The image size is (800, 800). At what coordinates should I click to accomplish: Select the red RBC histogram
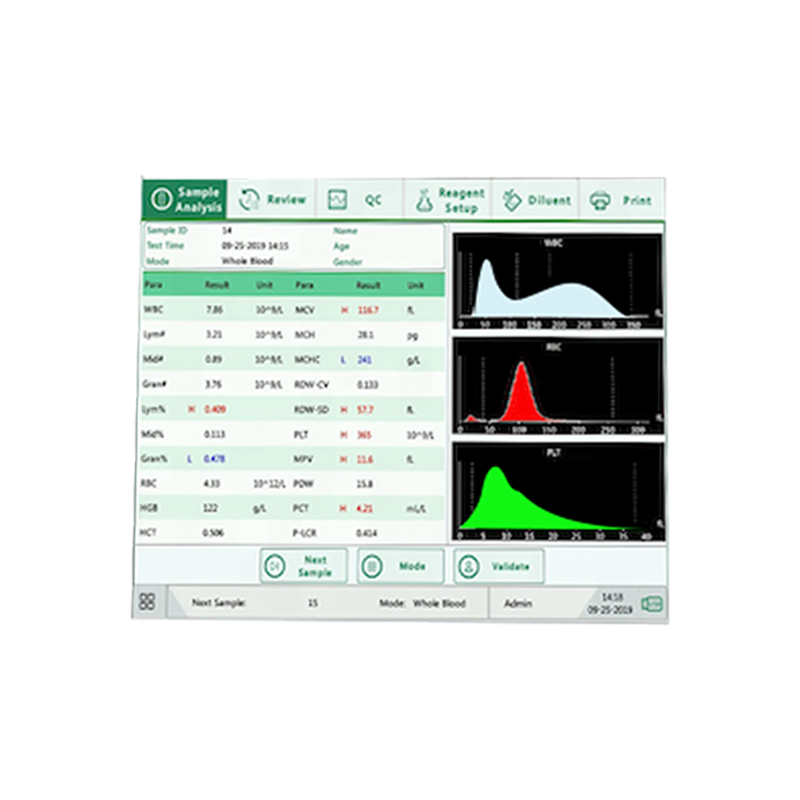[x=557, y=387]
